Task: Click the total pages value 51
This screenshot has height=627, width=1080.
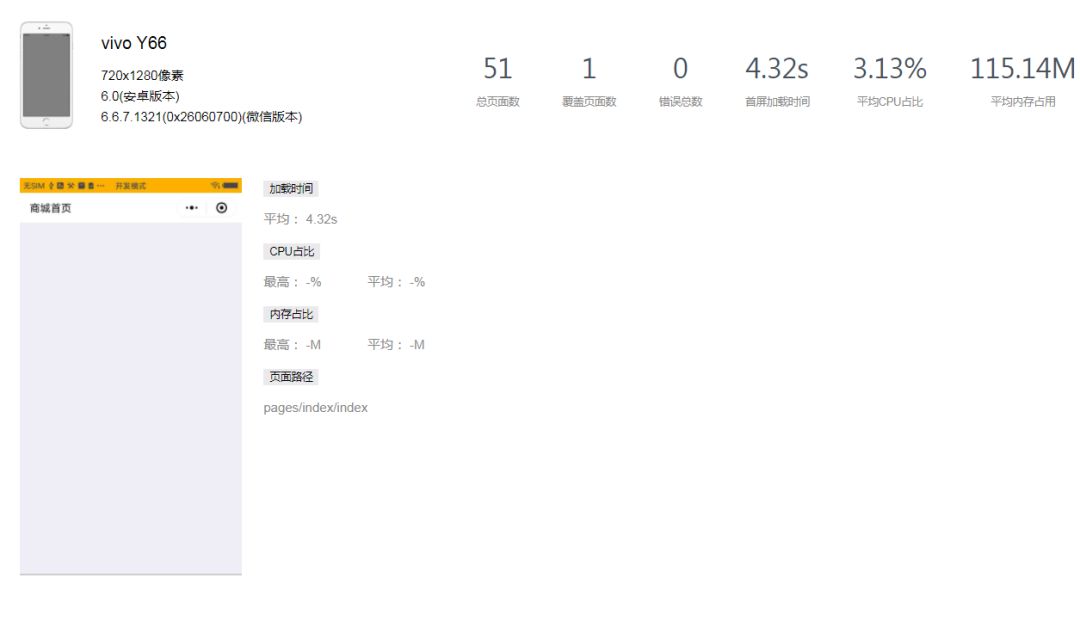Action: click(x=497, y=68)
